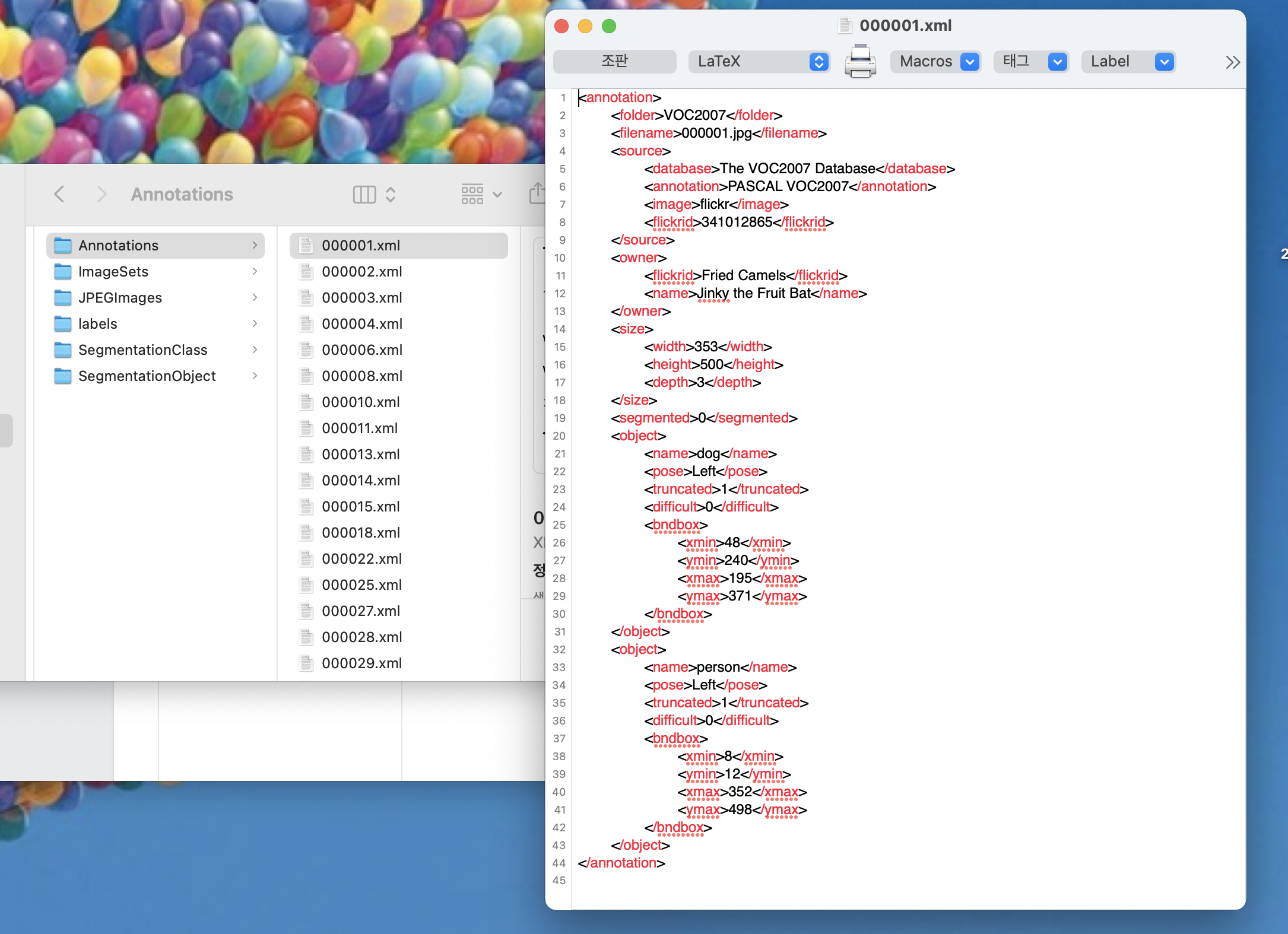Image resolution: width=1288 pixels, height=934 pixels.
Task: Select the 000013.xml file
Action: pyautogui.click(x=360, y=454)
